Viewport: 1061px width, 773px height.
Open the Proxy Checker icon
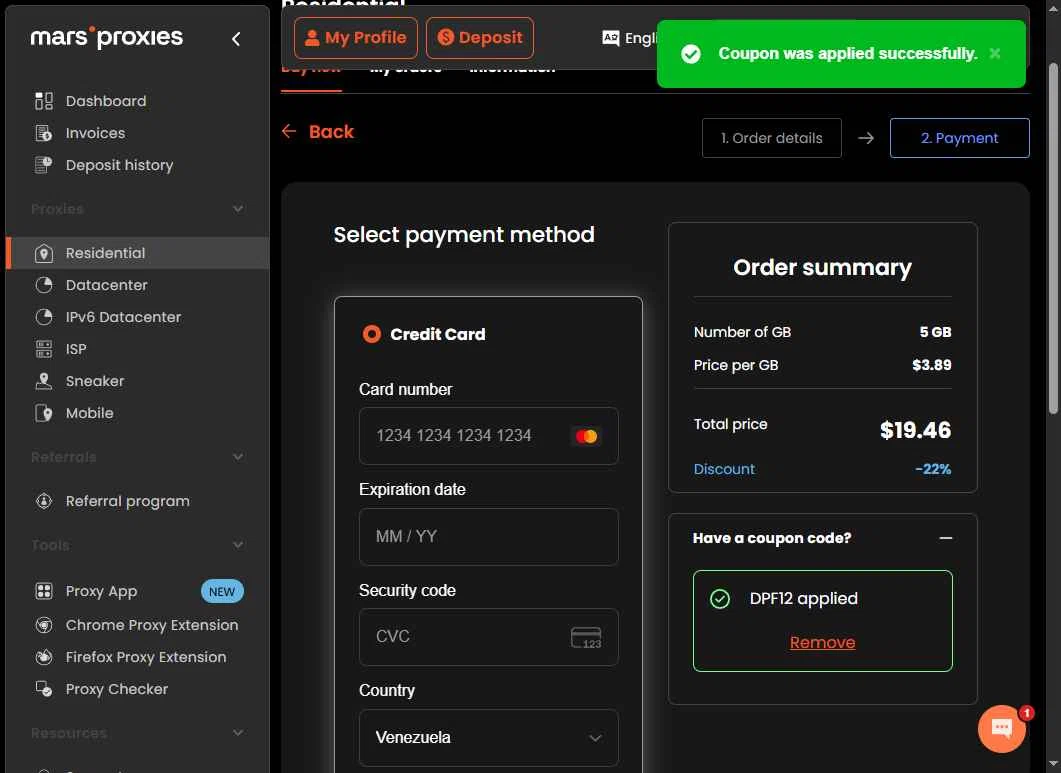[44, 689]
